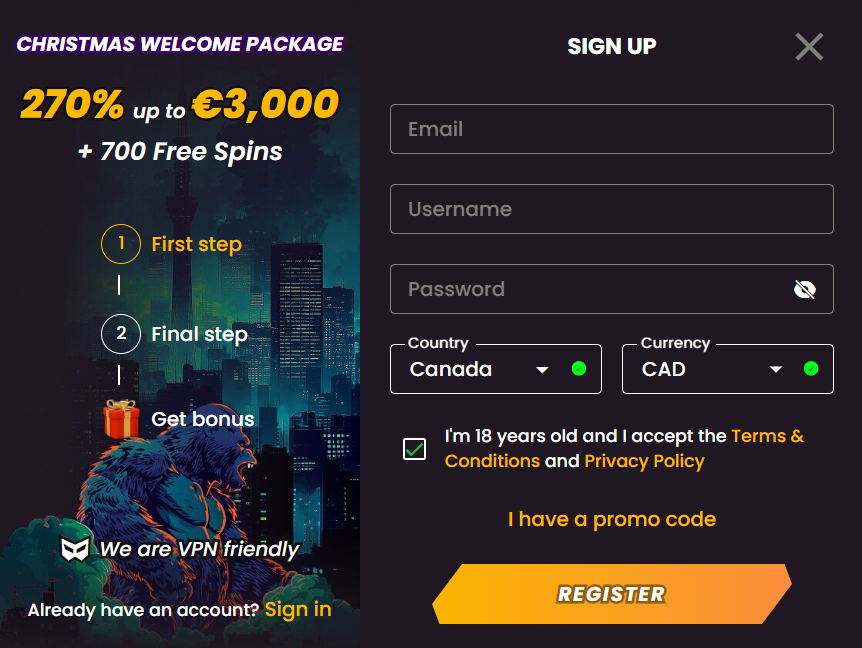
Task: Select the step 1 circle icon
Action: [x=120, y=243]
